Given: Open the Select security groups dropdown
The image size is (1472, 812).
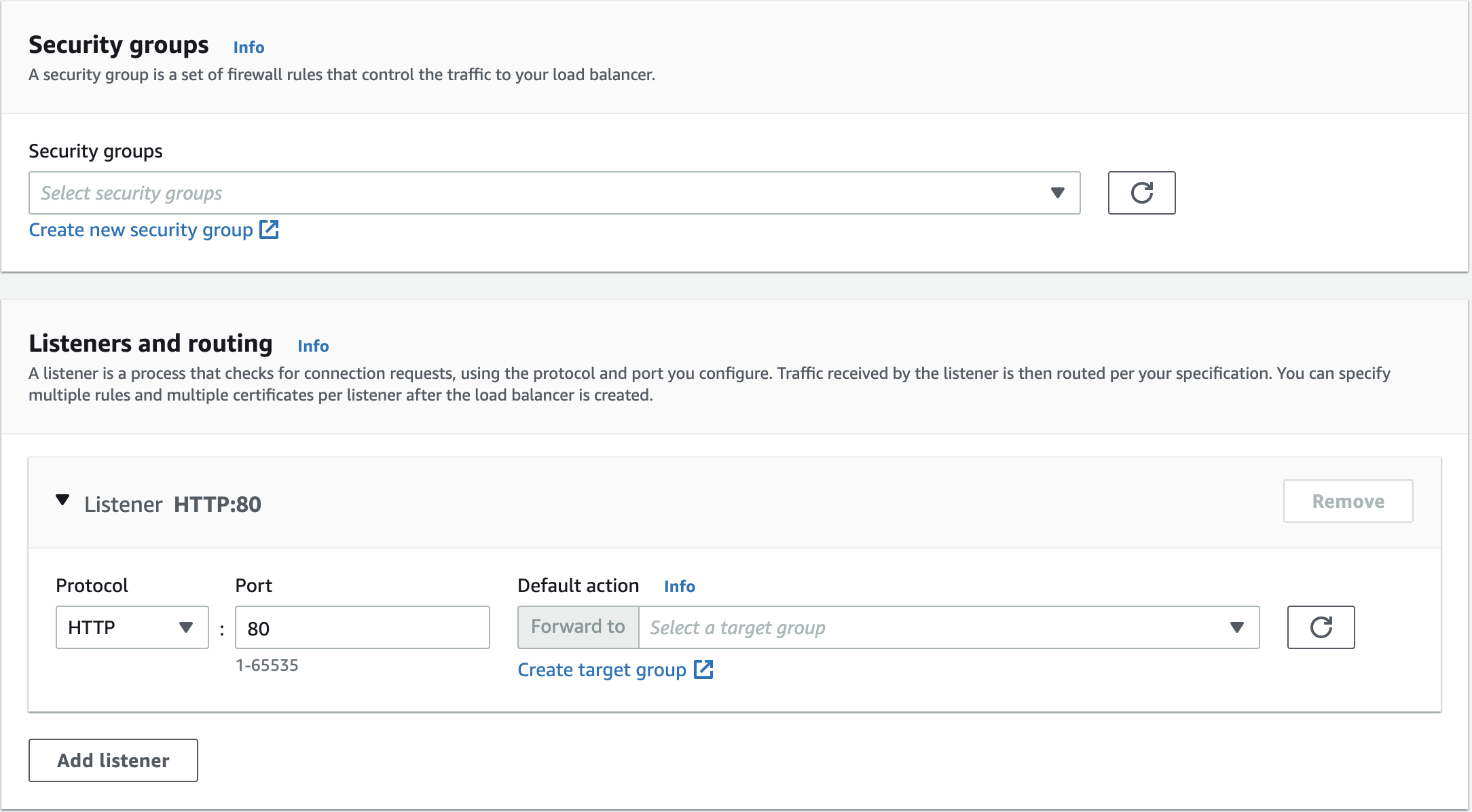Looking at the screenshot, I should click(x=543, y=193).
